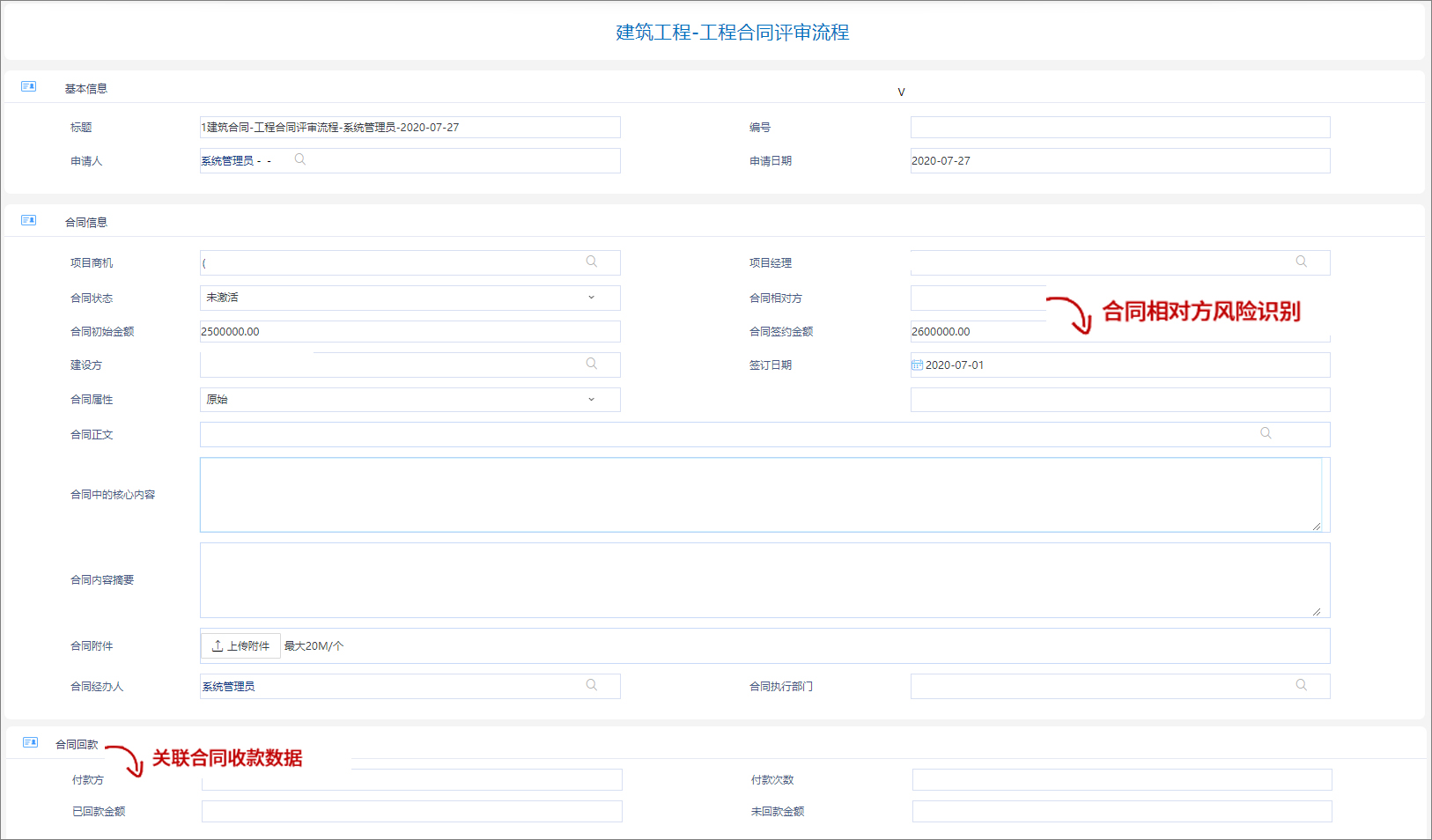Click the 合同回款 section heading
Viewport: 1432px width, 840px height.
tap(77, 744)
